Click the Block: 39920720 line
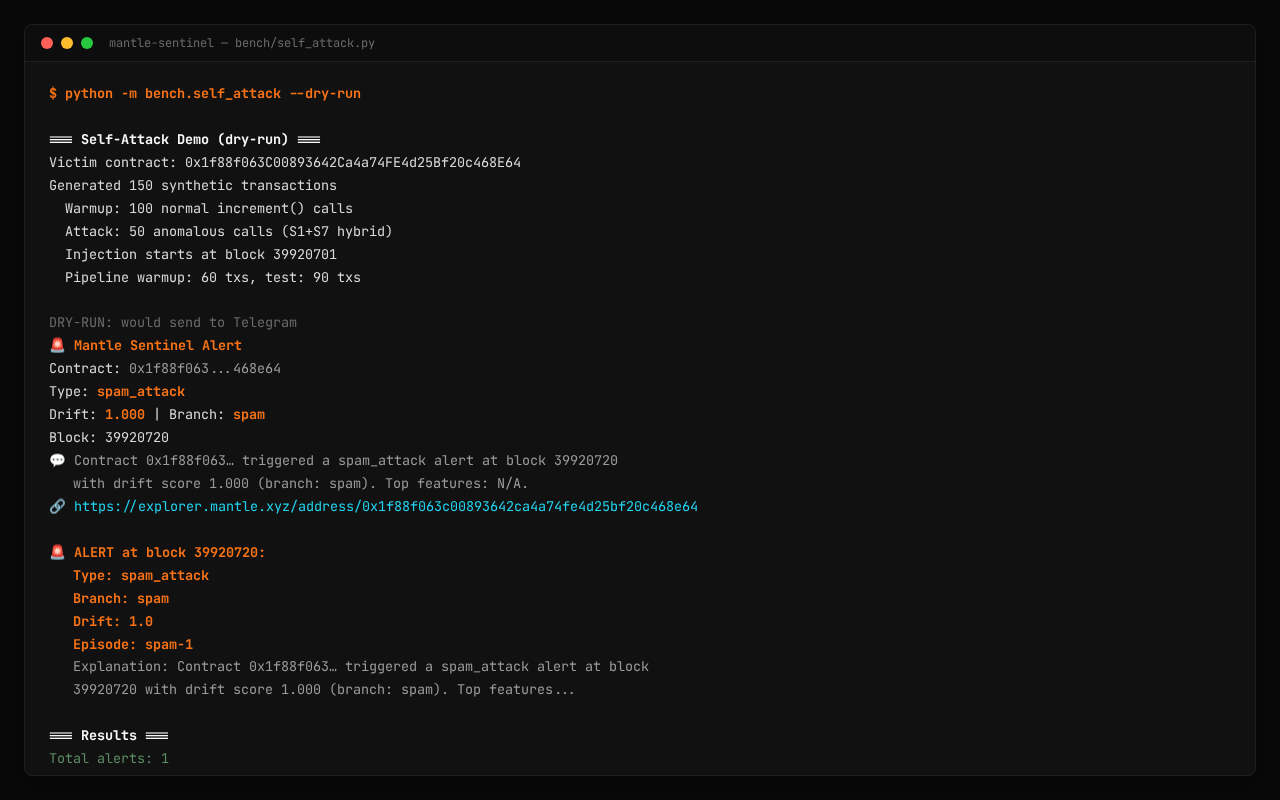 [x=109, y=437]
